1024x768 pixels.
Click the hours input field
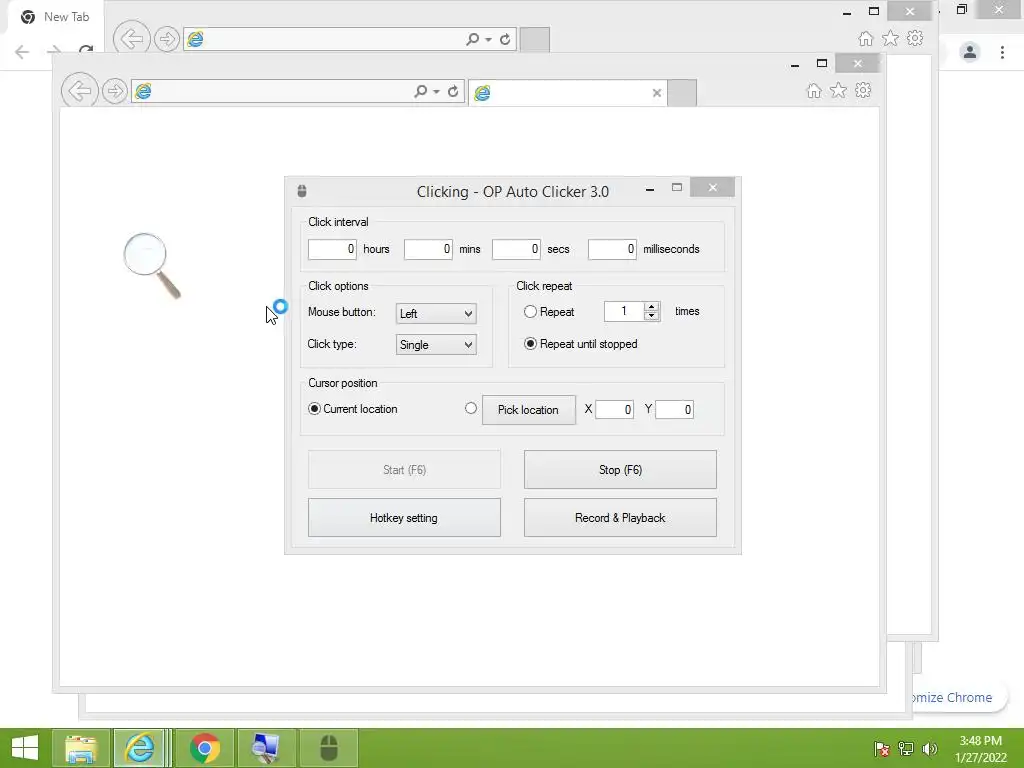coord(332,249)
